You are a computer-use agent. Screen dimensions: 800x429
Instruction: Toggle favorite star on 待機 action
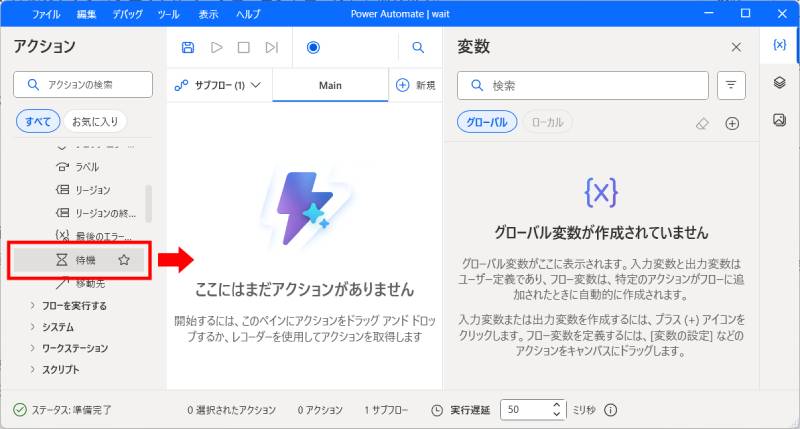[124, 260]
